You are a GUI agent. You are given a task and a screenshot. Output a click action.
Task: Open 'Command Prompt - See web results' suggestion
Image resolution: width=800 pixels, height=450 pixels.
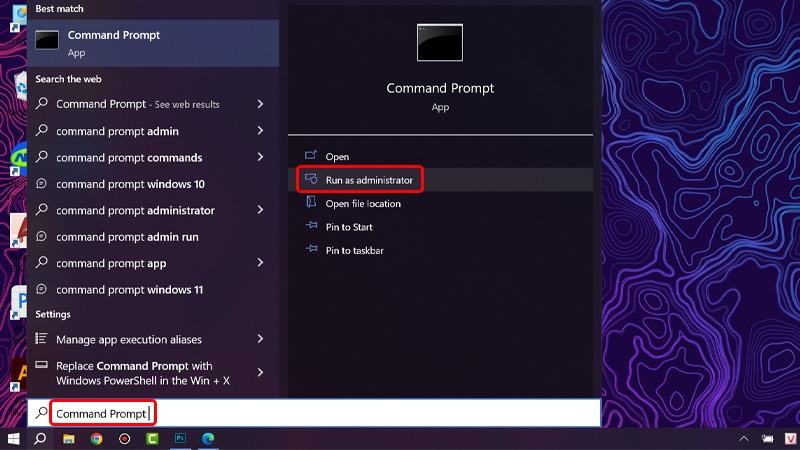tap(153, 104)
